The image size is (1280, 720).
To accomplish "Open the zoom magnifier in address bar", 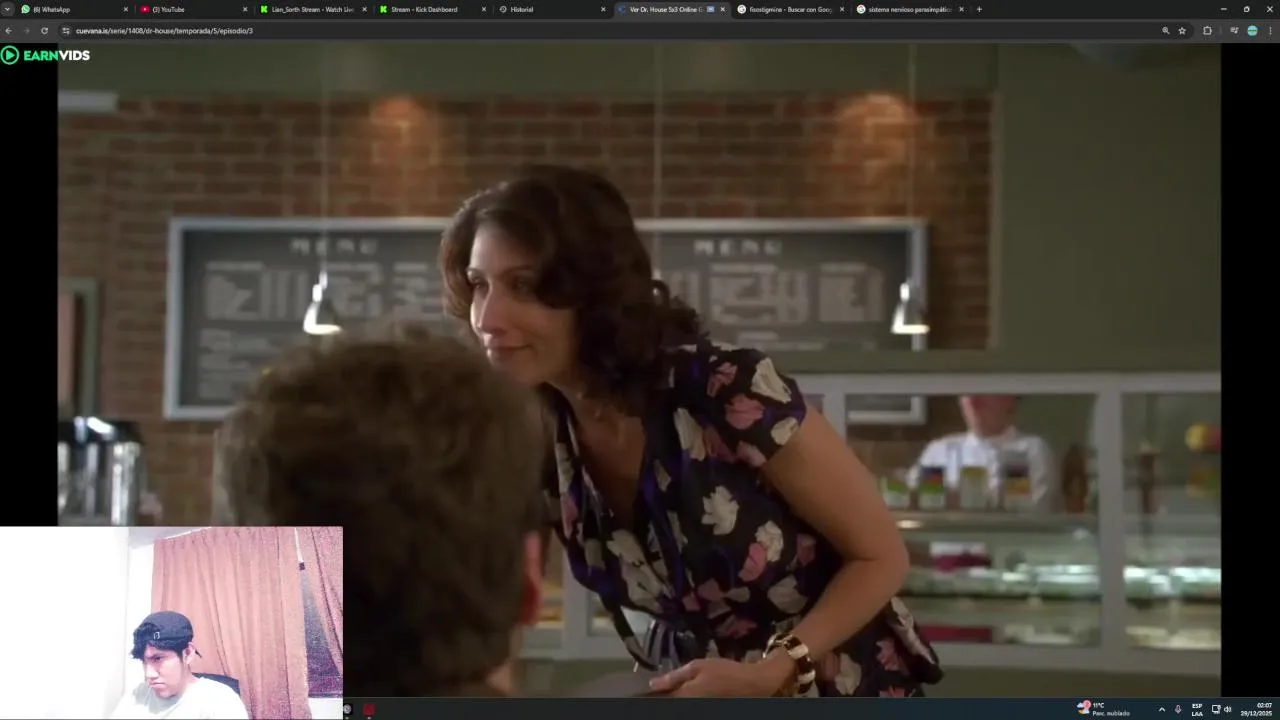I will 1166,31.
